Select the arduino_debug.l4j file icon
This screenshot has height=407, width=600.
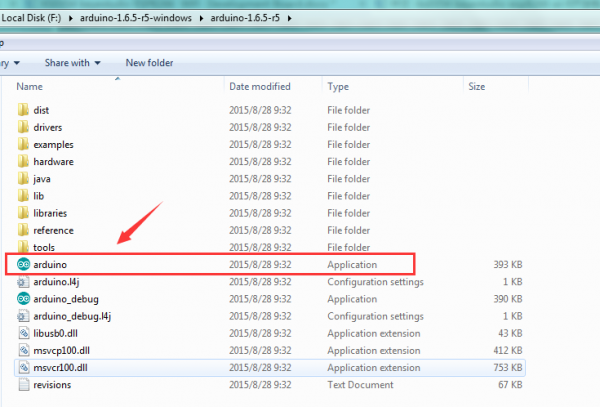23,316
